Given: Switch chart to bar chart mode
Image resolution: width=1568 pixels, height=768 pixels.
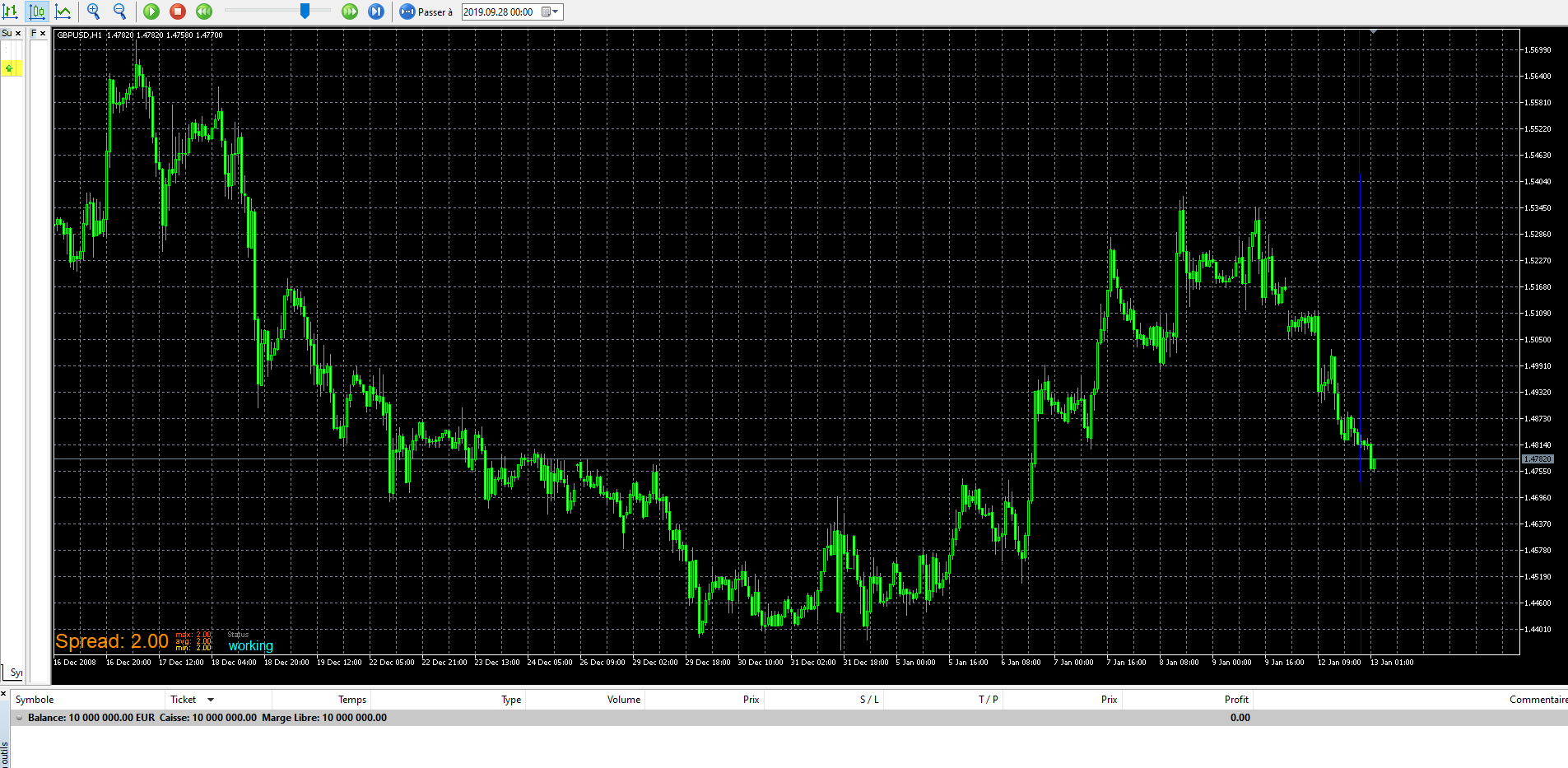Looking at the screenshot, I should pos(11,12).
